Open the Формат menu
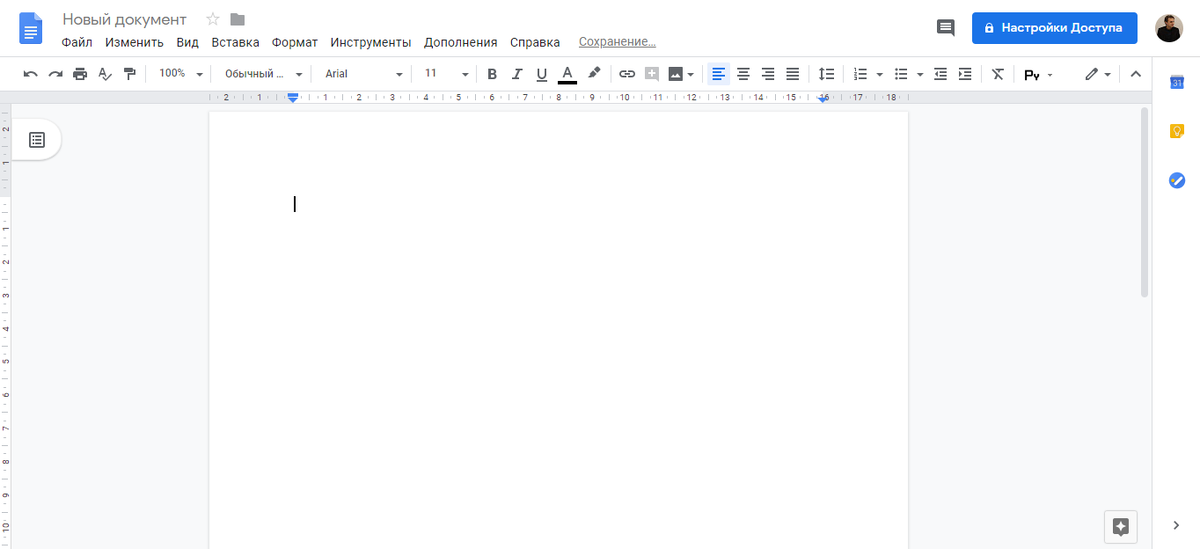This screenshot has height=549, width=1200. 295,42
